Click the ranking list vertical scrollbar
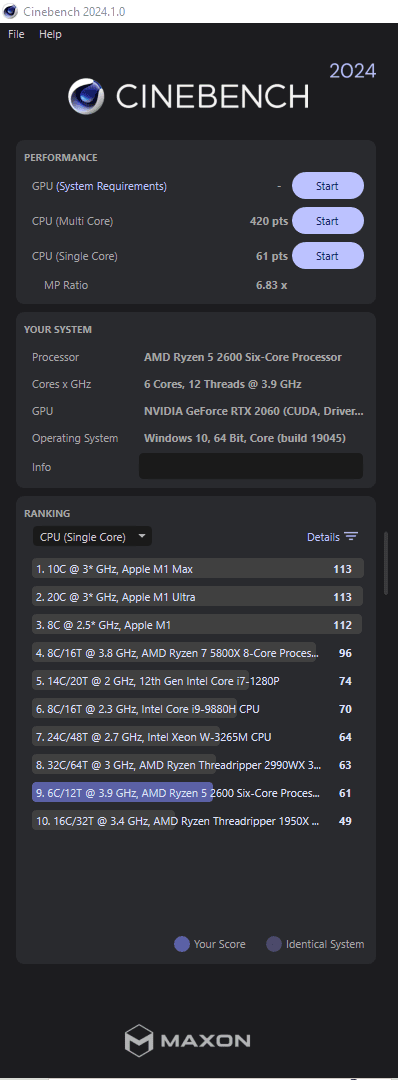 coord(386,563)
